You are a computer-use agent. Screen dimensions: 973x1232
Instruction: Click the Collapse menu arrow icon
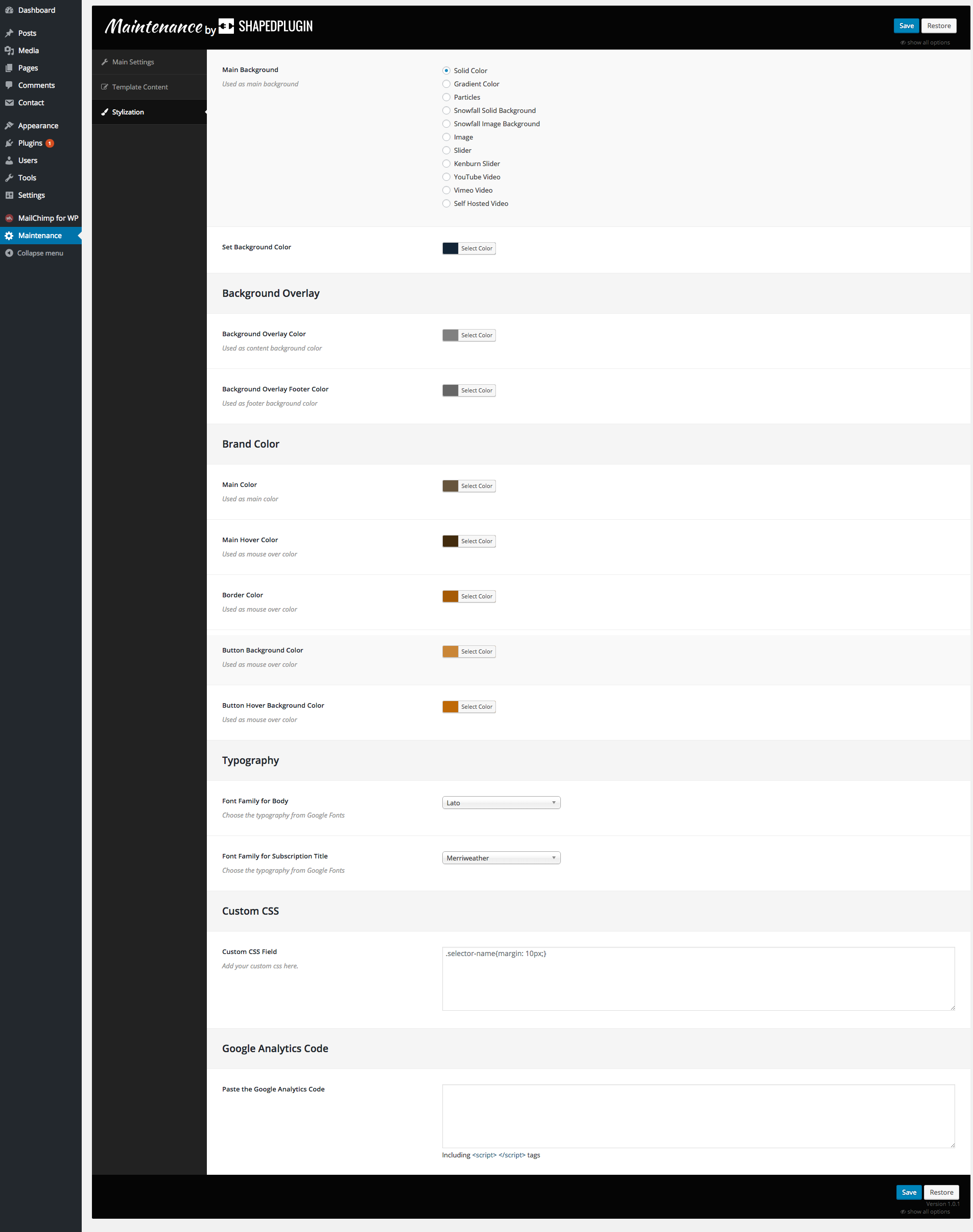(x=9, y=253)
